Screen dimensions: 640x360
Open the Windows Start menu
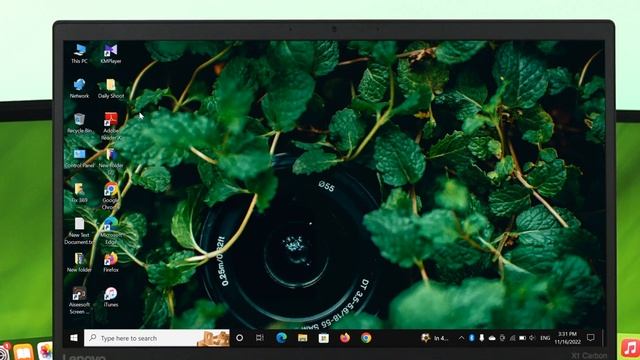[74, 338]
